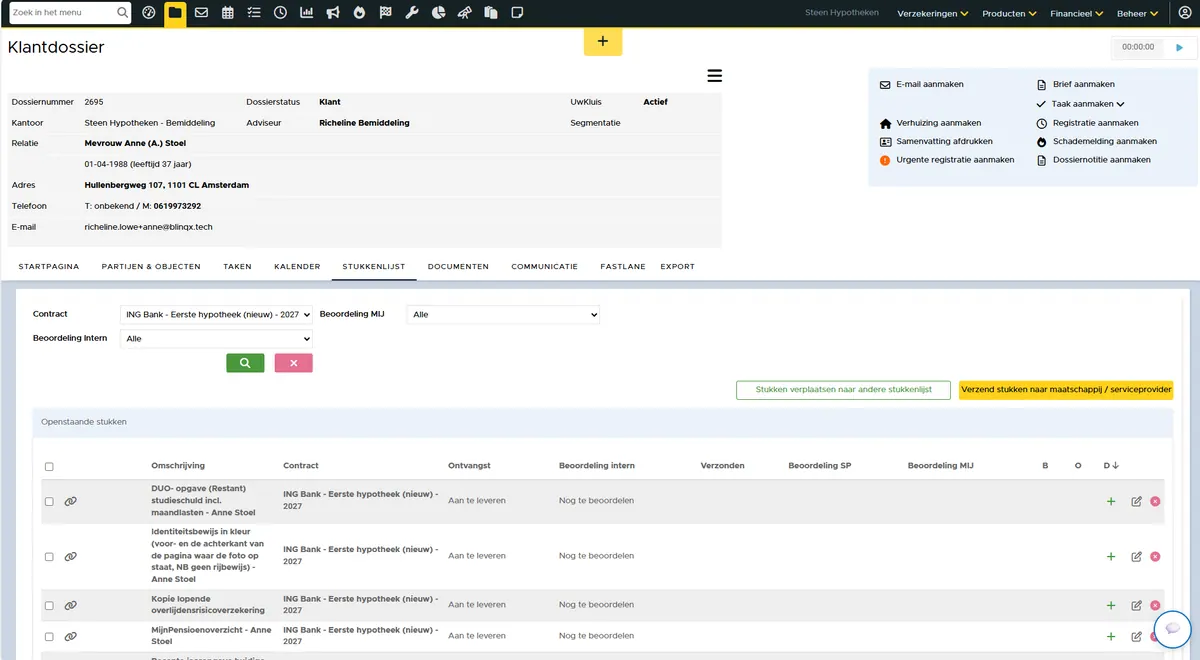Check the Identiteitsbewijs in kleur row checkbox
Screen dimensions: 1200x660
point(49,556)
